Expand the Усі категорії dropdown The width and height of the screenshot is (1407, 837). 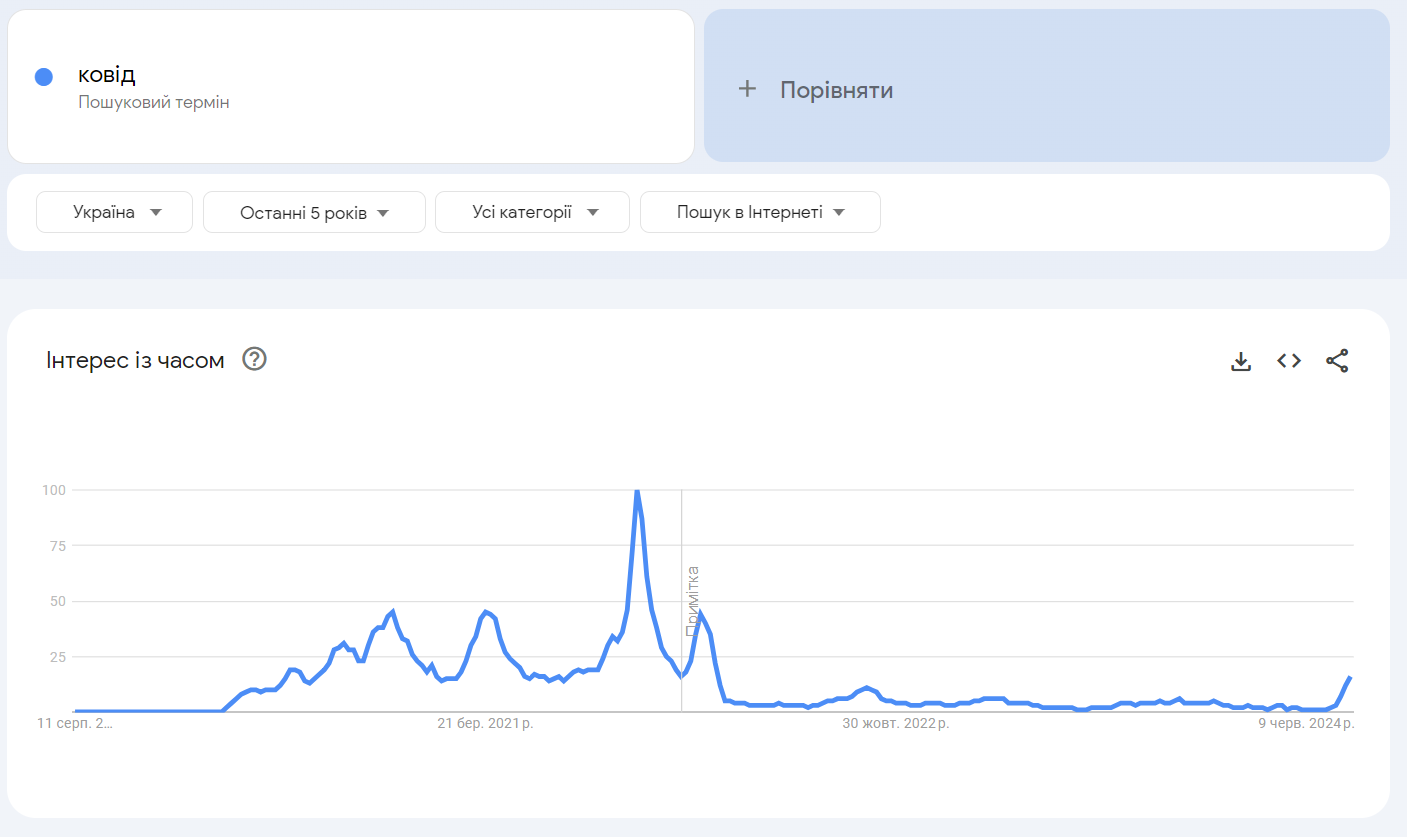click(x=532, y=212)
